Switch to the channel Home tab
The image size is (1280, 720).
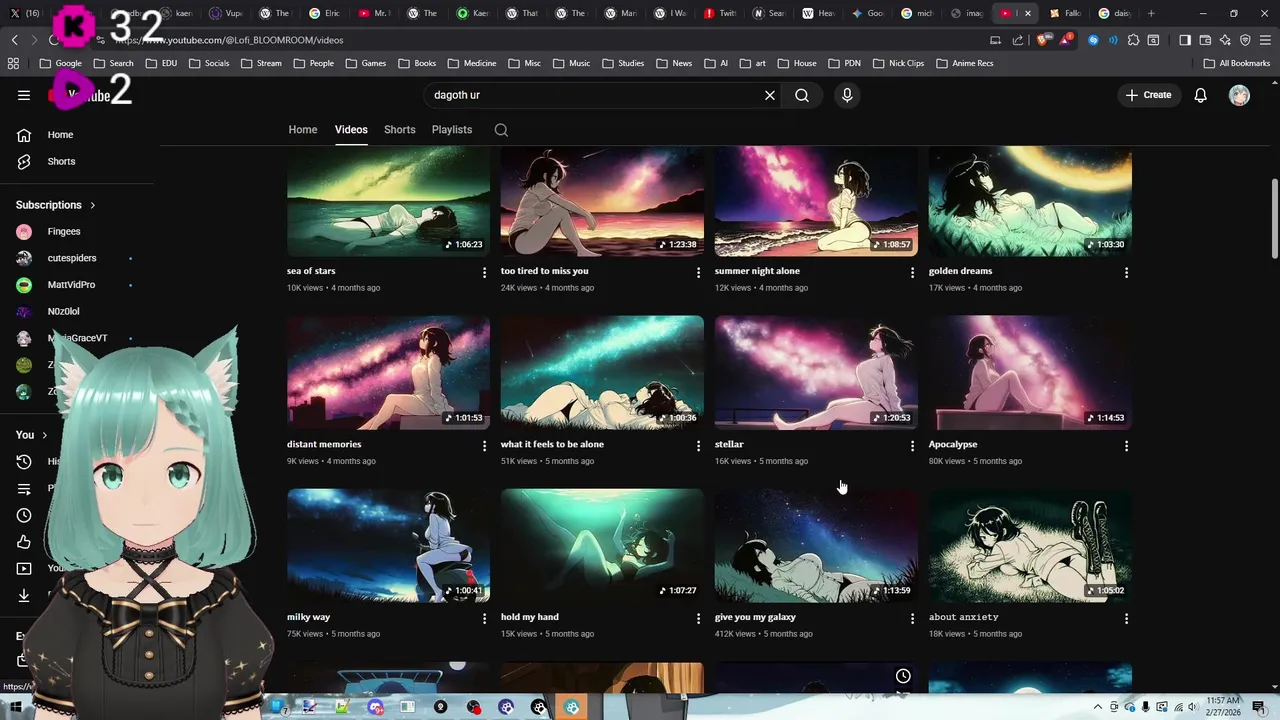tap(303, 130)
